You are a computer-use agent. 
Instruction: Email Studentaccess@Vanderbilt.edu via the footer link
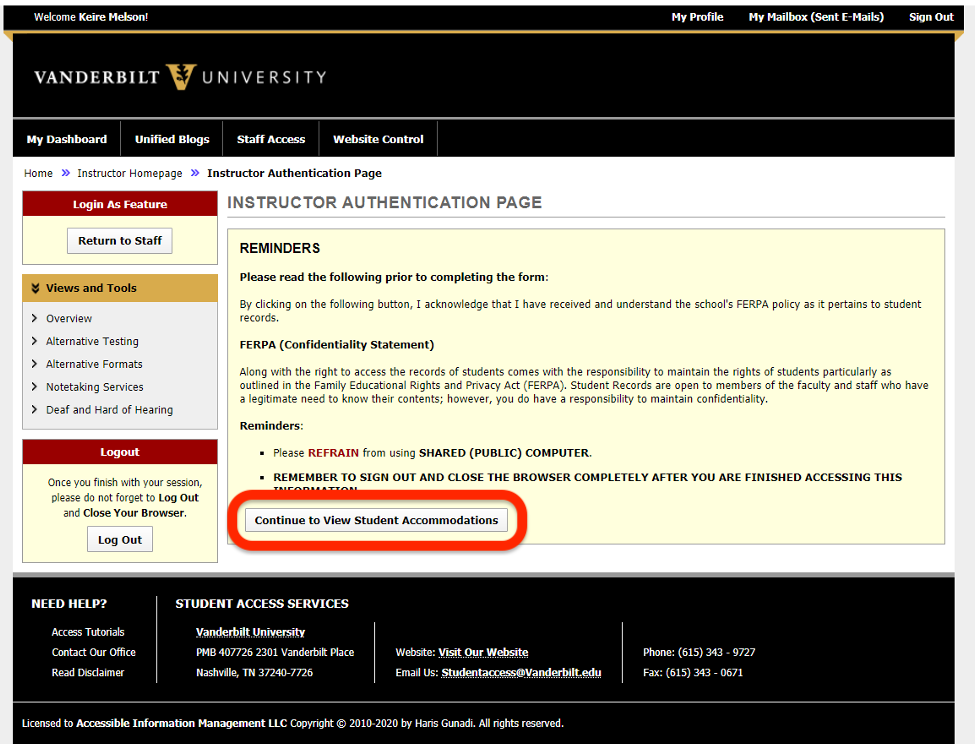(x=522, y=672)
